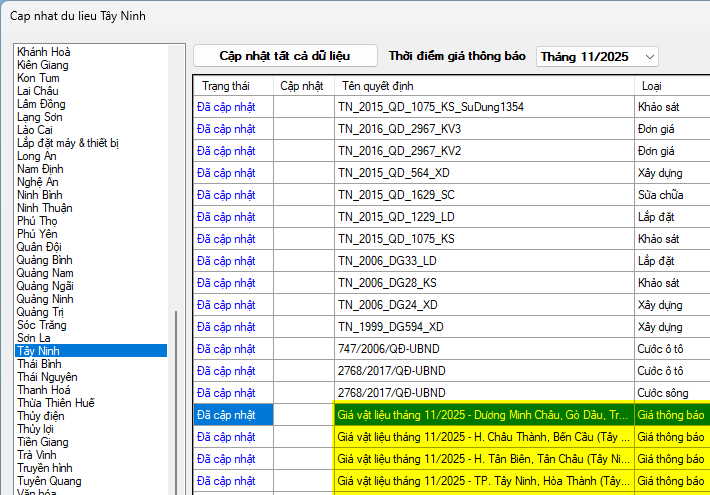
Task: Click the Cập nhật cell for TN_2006_DG33_LD
Action: pyautogui.click(x=304, y=261)
